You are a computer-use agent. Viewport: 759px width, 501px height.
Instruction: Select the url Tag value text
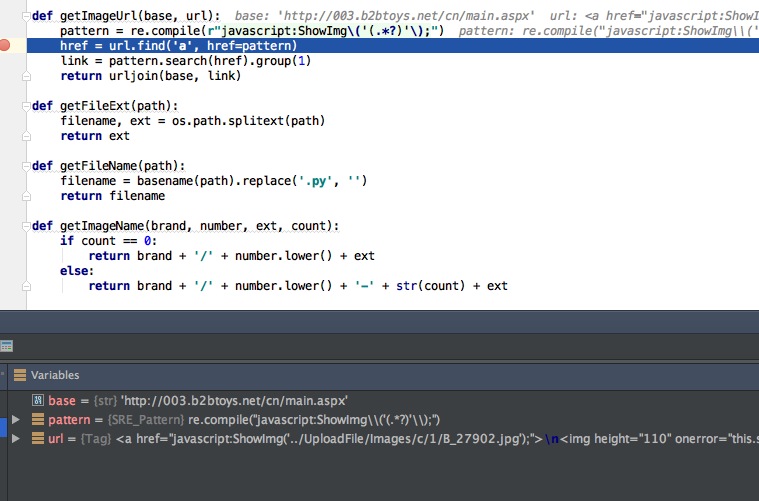click(437, 439)
